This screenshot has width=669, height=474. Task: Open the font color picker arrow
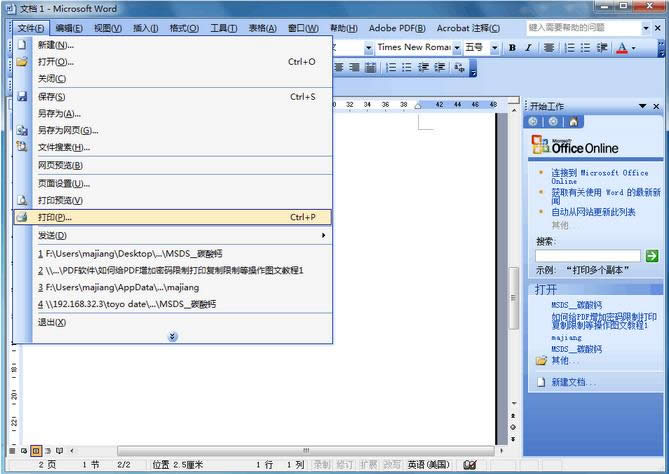coord(635,47)
